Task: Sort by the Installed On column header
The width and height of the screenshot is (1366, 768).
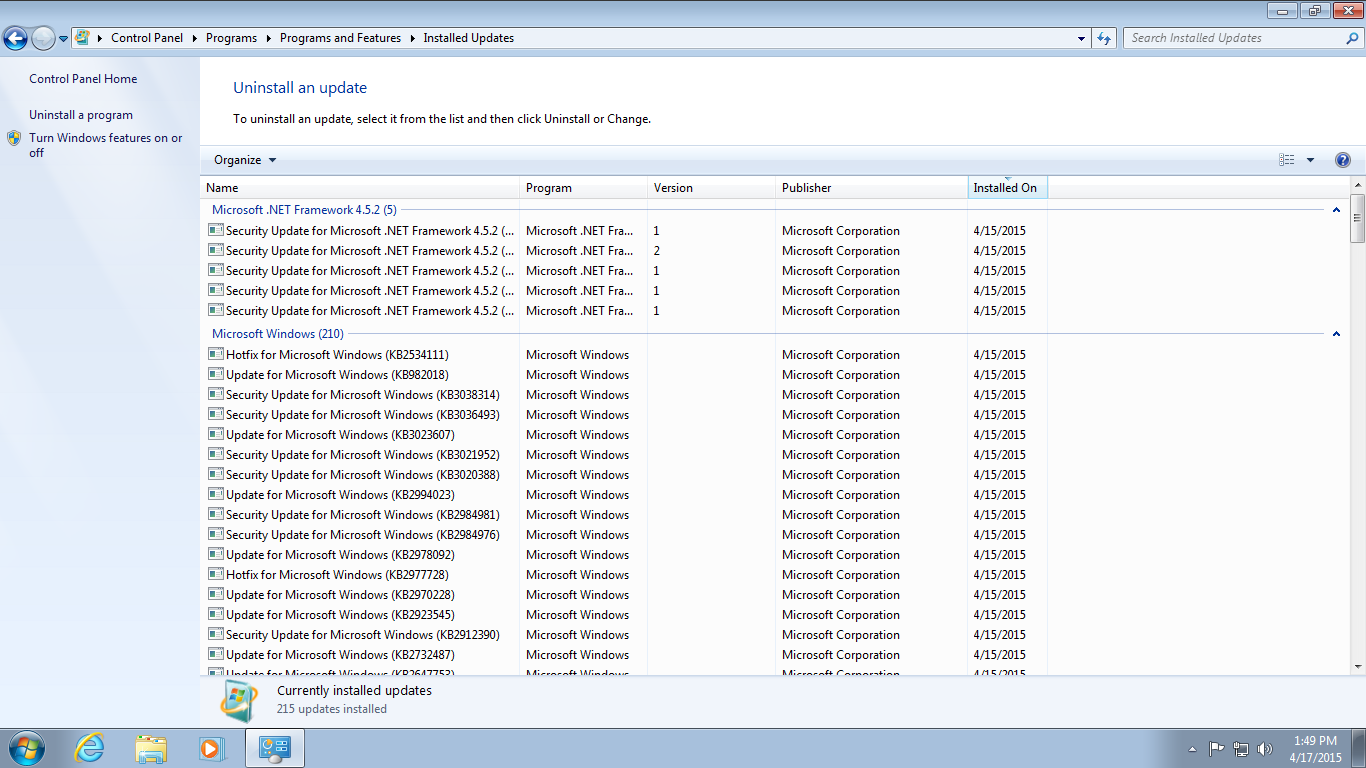Action: point(1008,188)
